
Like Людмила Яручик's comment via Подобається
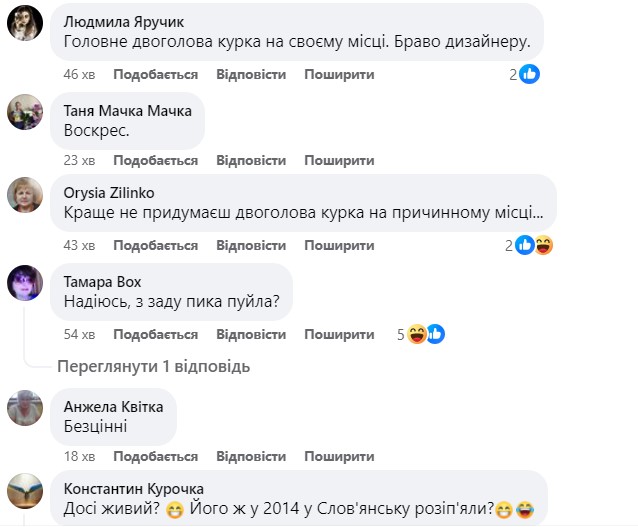click(155, 74)
